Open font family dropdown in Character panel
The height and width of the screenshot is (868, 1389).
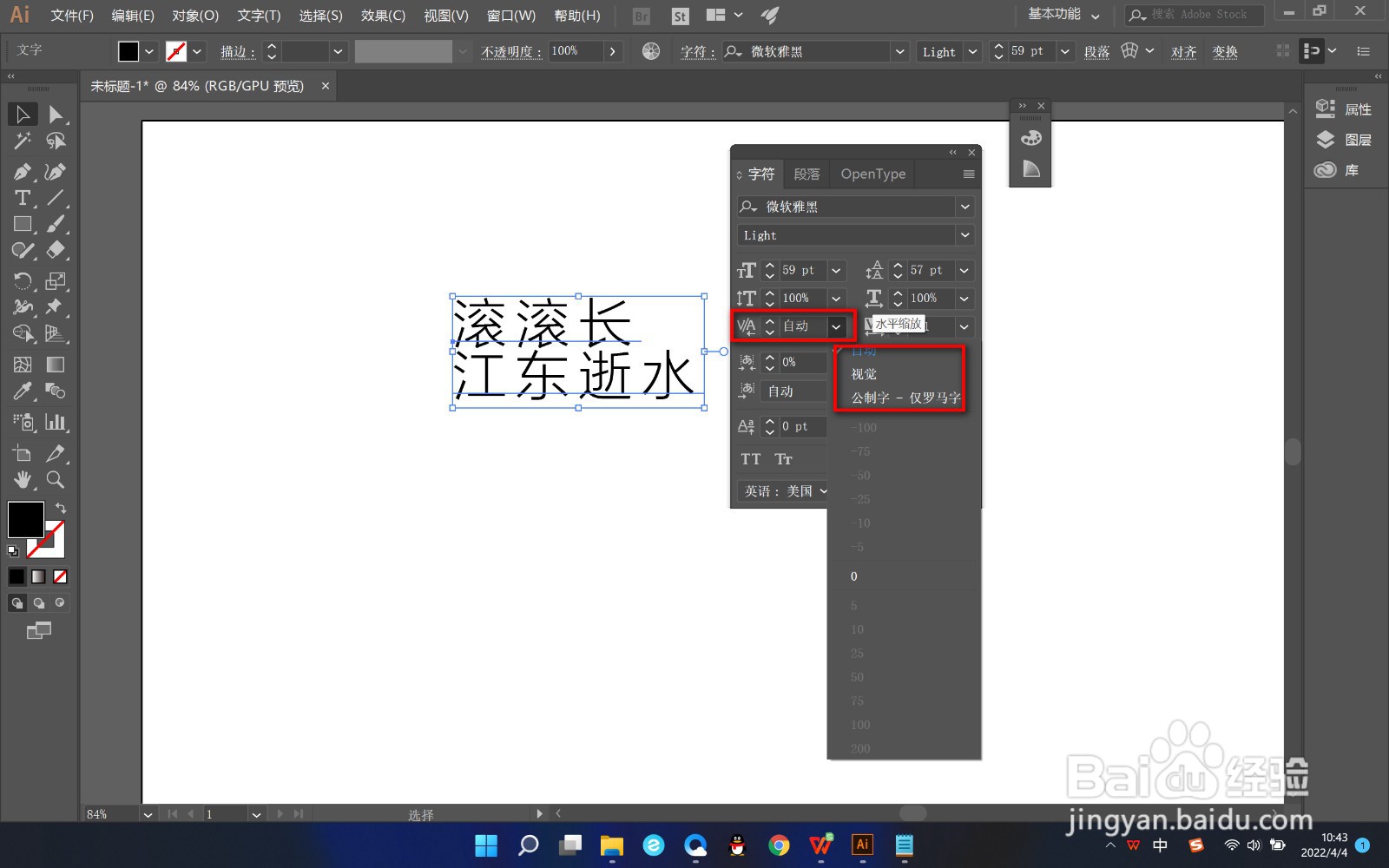(x=964, y=207)
